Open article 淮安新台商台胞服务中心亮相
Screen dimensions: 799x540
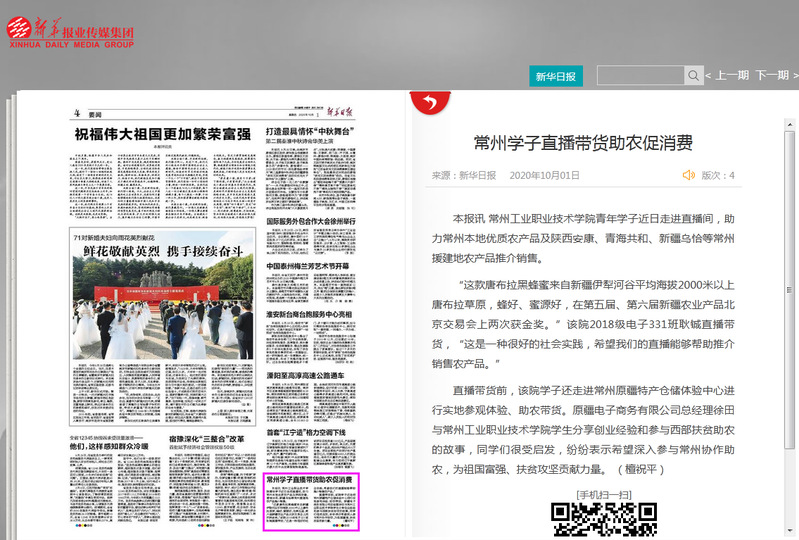(x=311, y=313)
